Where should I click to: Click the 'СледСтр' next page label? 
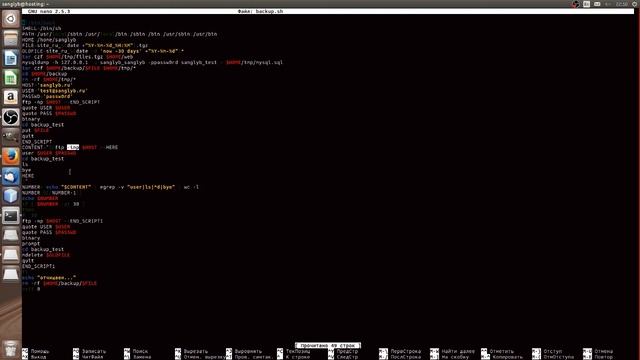(x=347, y=357)
